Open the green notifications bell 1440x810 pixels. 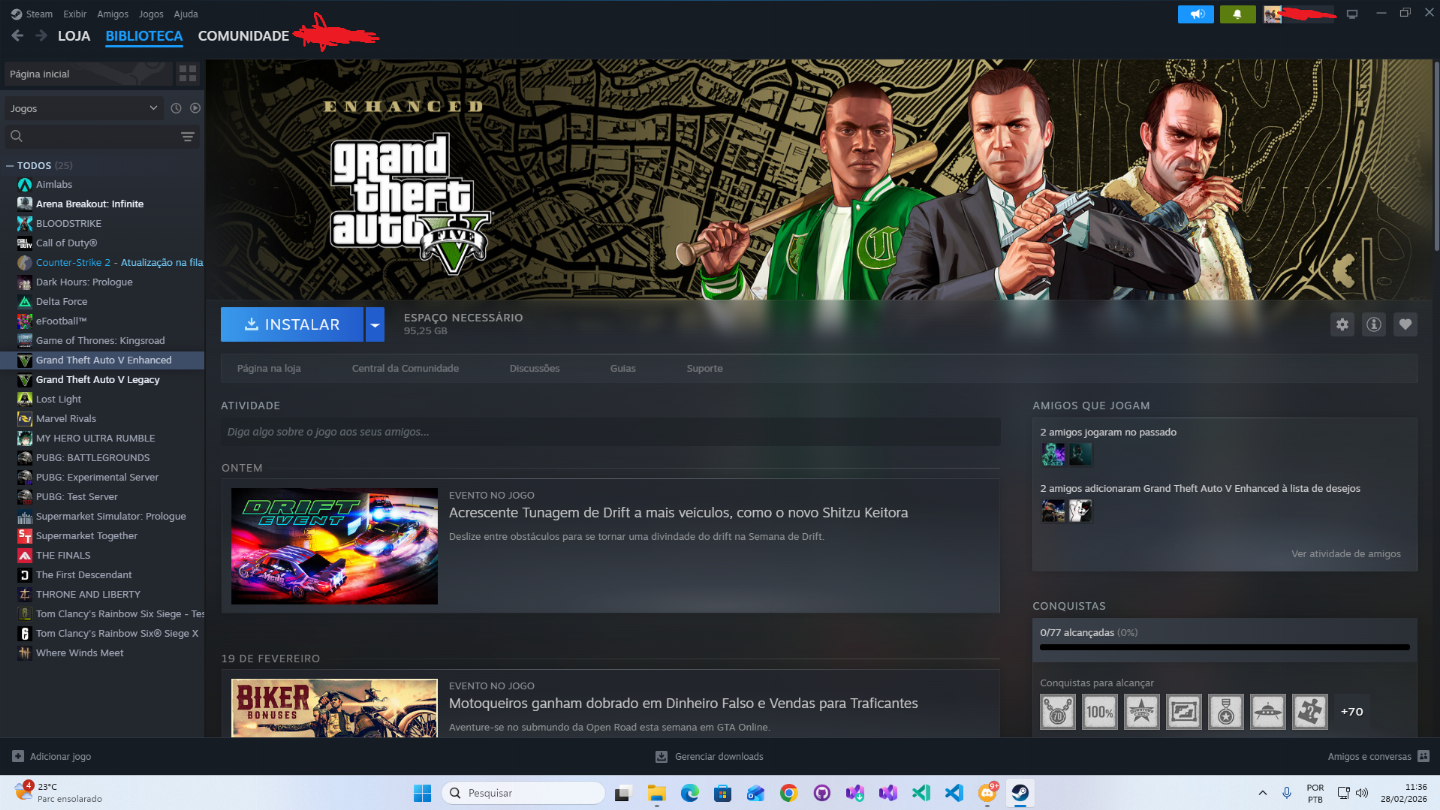tap(1237, 14)
